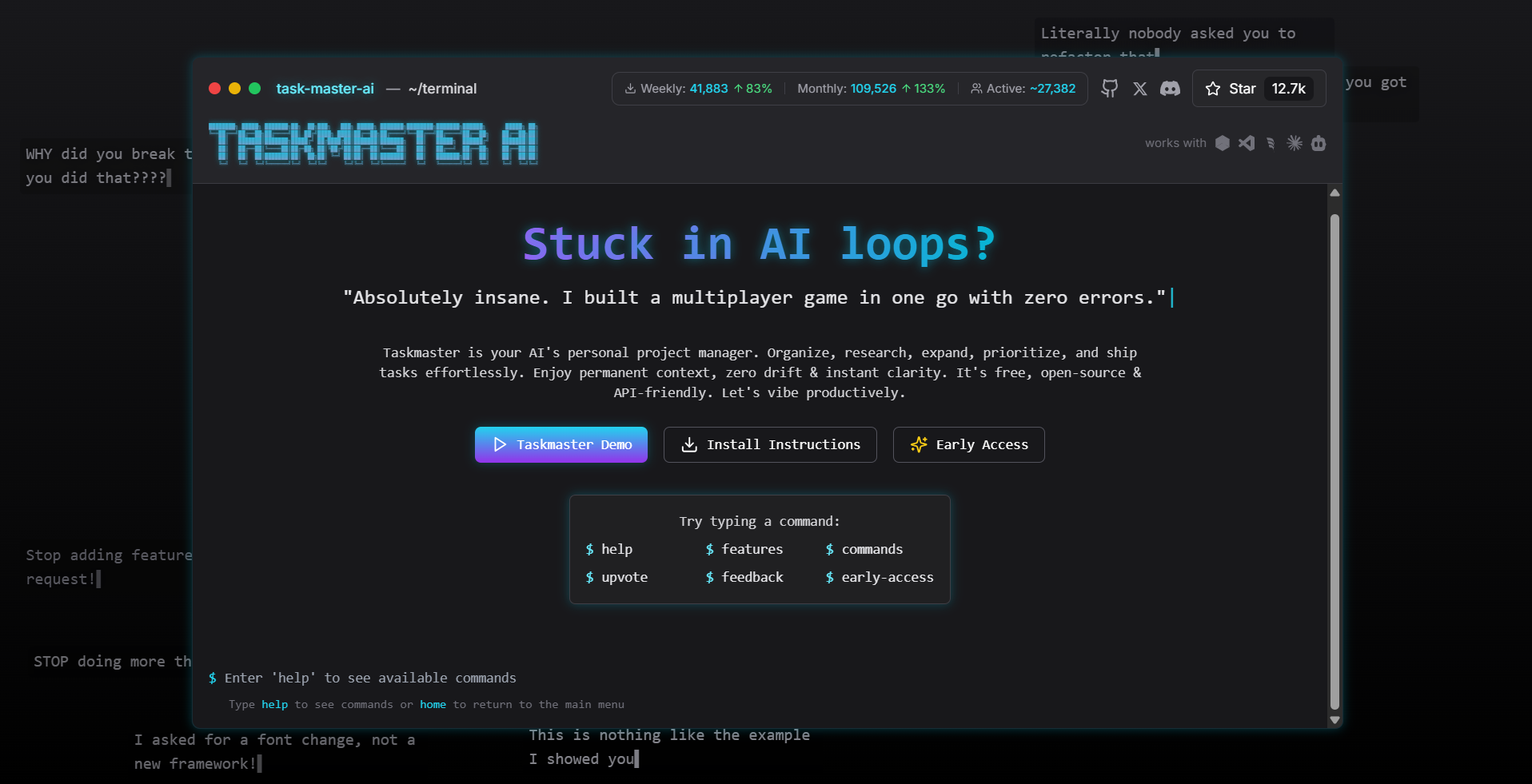Click the blue help link in footer hint

274,704
